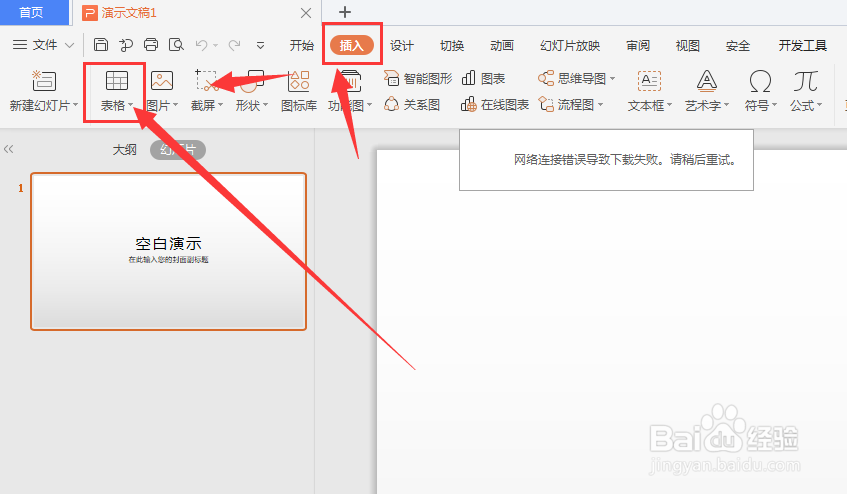Insert a Relationship diagram (关系图)
The image size is (847, 494).
412,104
